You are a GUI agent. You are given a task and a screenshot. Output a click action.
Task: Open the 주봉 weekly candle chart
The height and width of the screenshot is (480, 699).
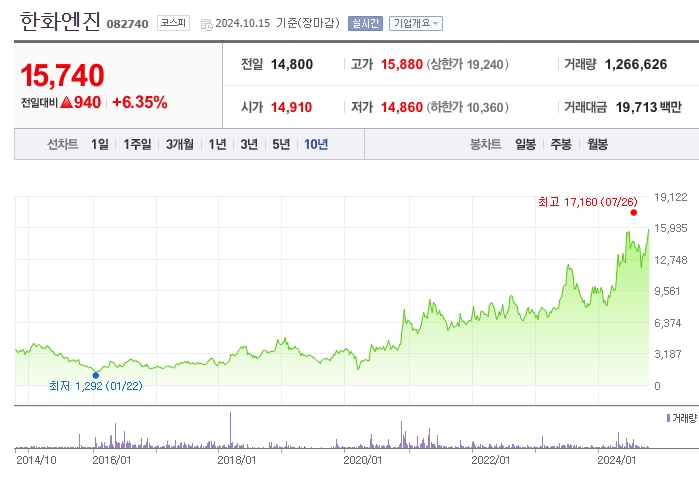point(561,144)
